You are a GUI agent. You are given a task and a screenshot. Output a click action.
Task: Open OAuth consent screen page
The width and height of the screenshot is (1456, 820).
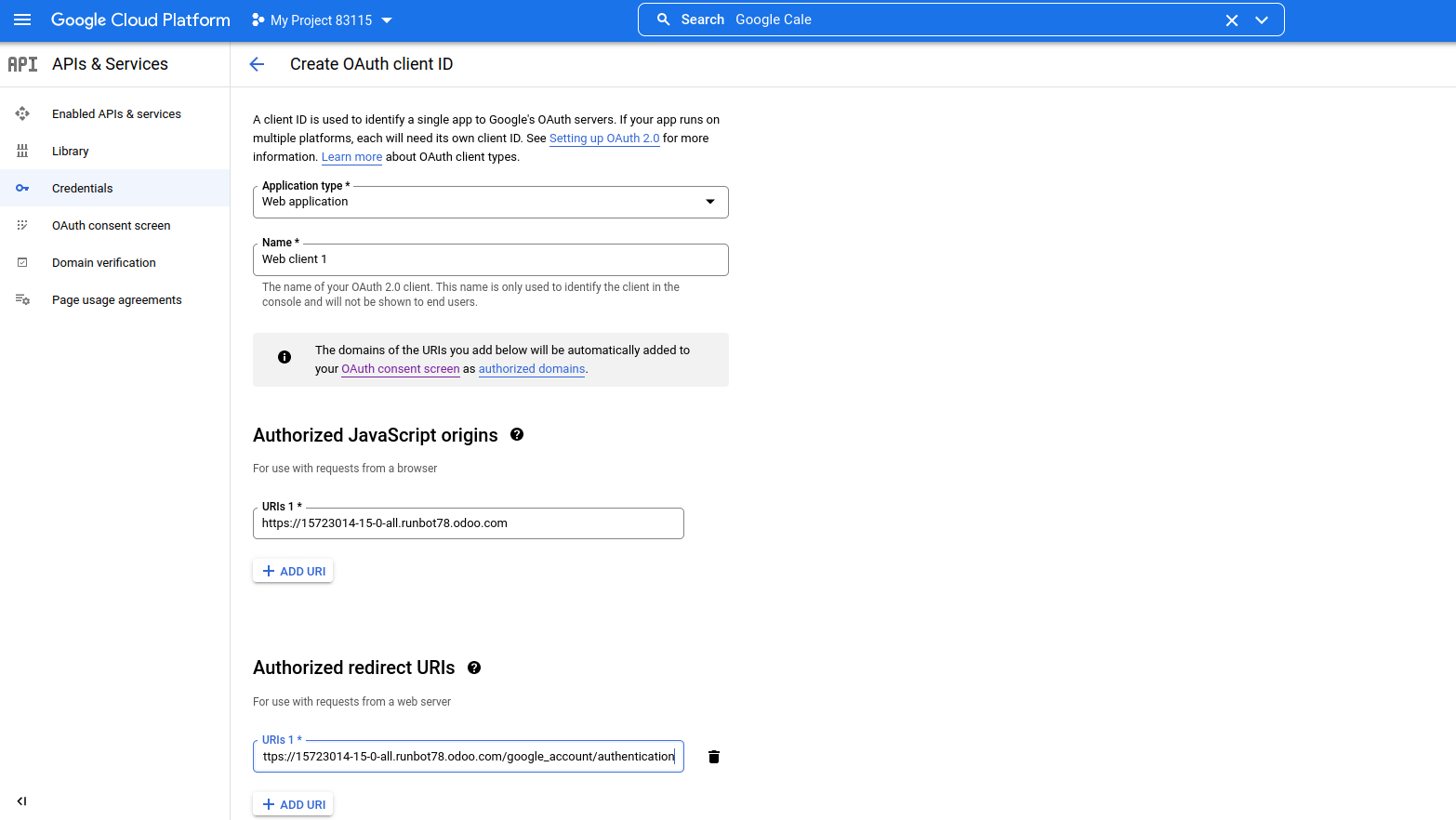[112, 226]
